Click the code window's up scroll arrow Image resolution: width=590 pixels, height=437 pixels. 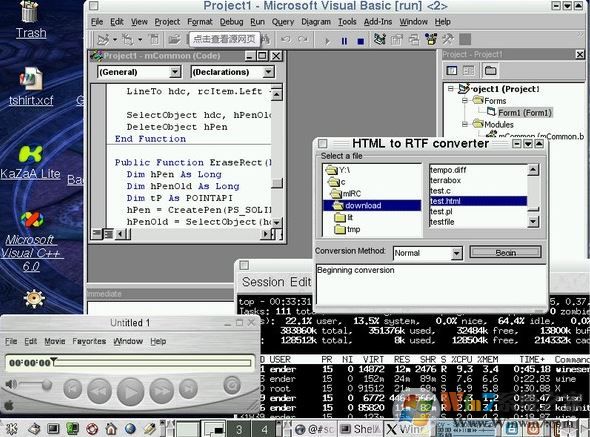pos(277,94)
